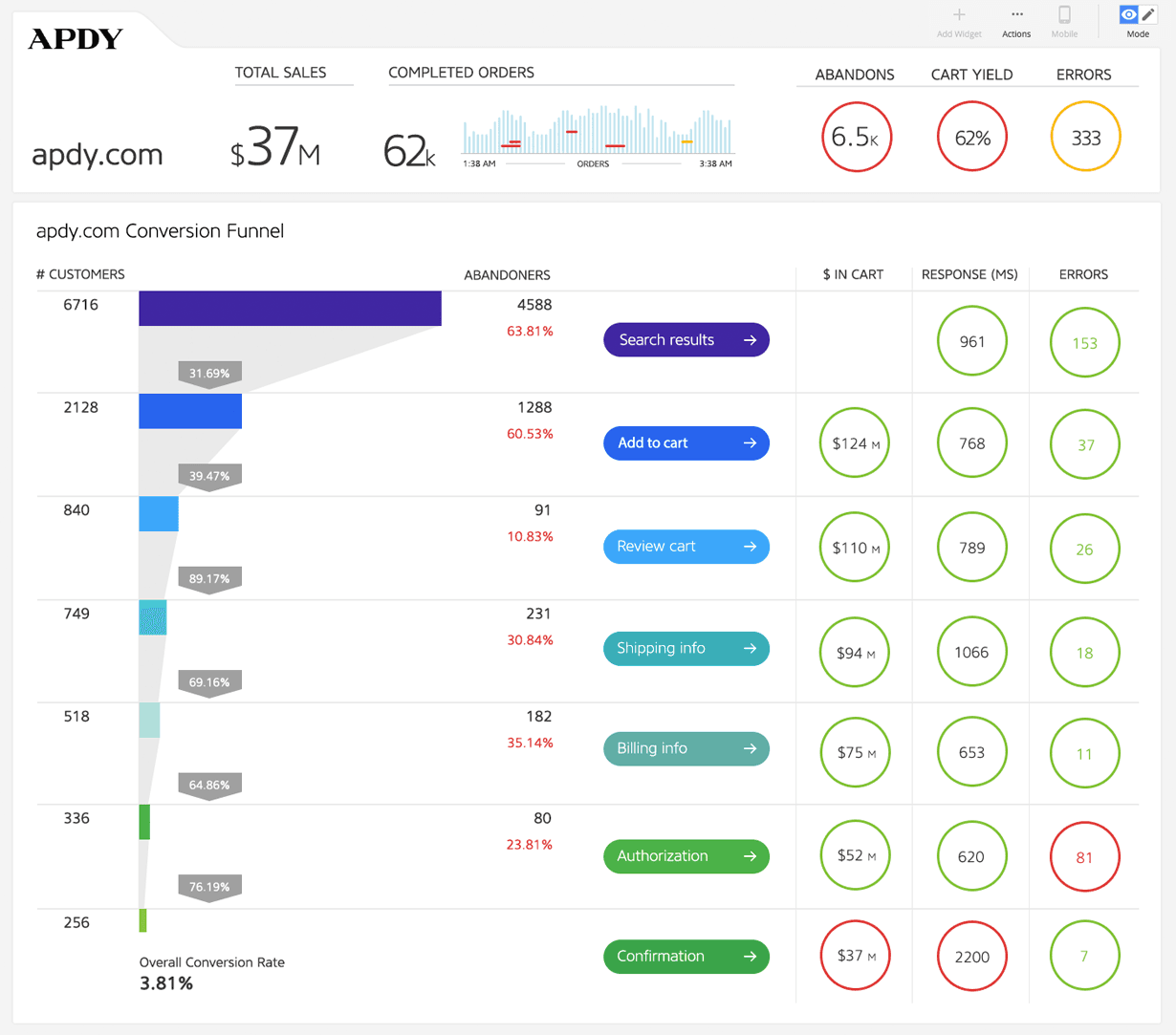Switch to edit mode pencil icon
The height and width of the screenshot is (1035, 1176).
(x=1147, y=14)
